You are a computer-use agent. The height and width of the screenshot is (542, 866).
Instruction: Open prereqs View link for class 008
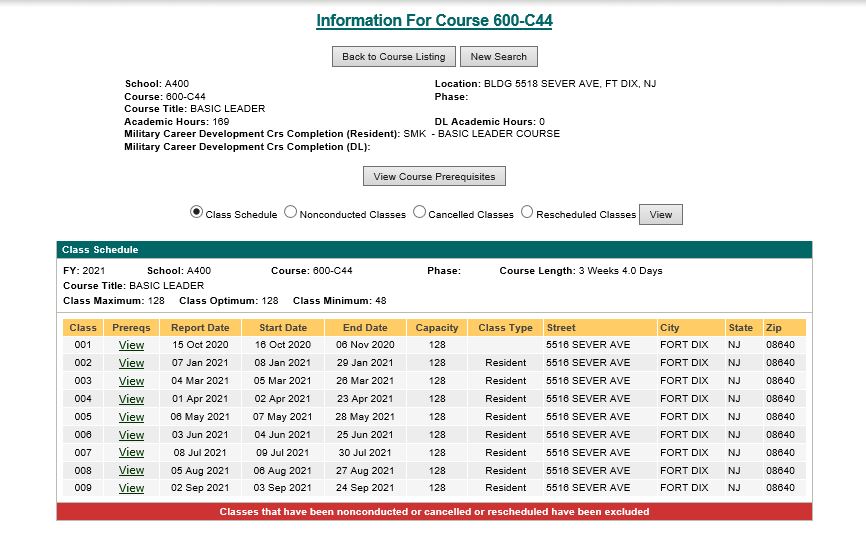[131, 470]
